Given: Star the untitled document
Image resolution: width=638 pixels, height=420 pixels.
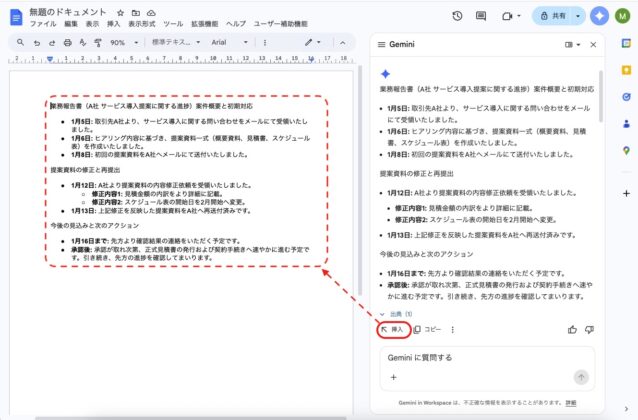Looking at the screenshot, I should [x=120, y=13].
